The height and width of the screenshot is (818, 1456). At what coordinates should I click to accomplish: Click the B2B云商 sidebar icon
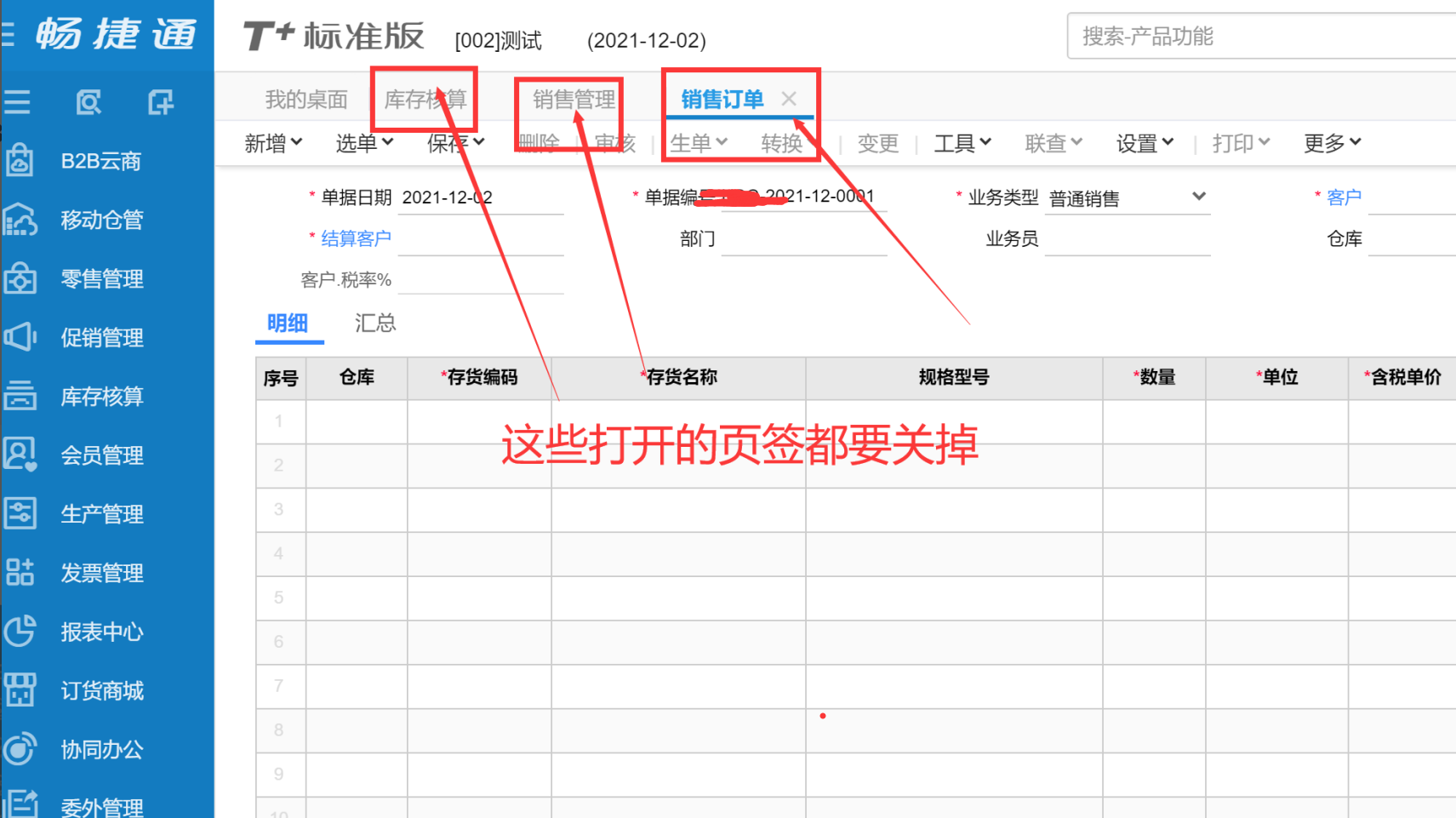click(x=20, y=161)
